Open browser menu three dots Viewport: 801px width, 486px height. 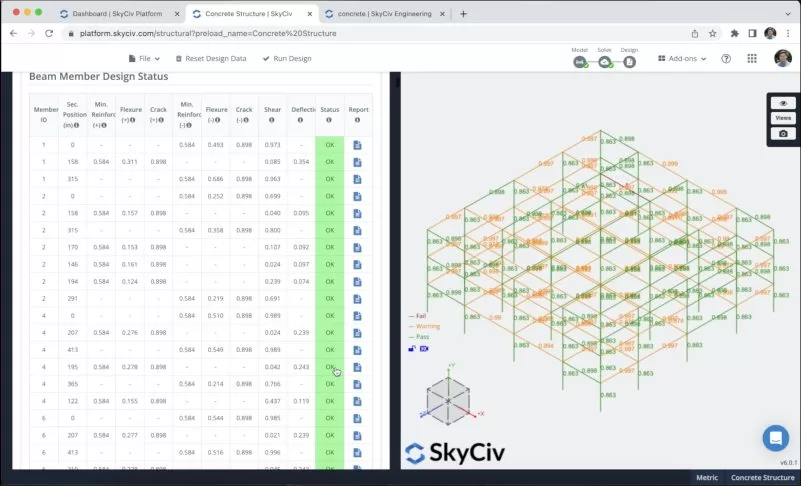(788, 33)
